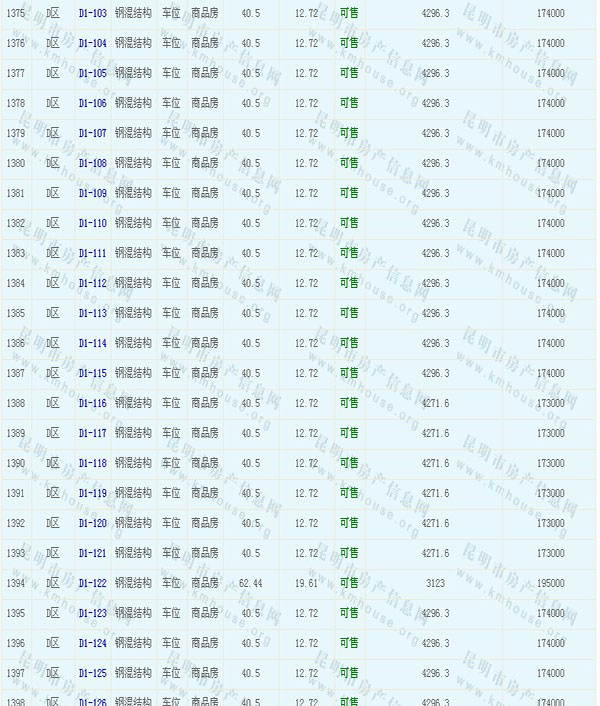Select the D1-108 link
Screen dimensions: 600x706
coord(92,164)
